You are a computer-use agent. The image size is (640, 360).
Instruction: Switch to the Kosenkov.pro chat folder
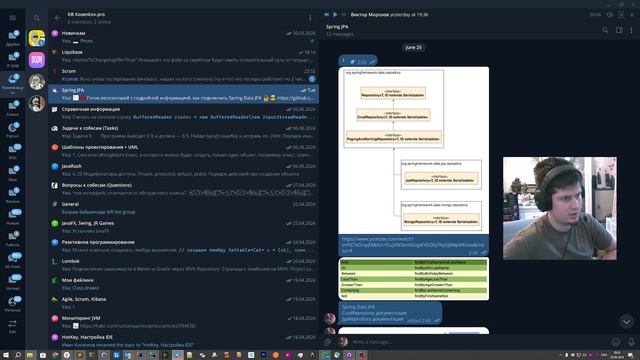13,84
